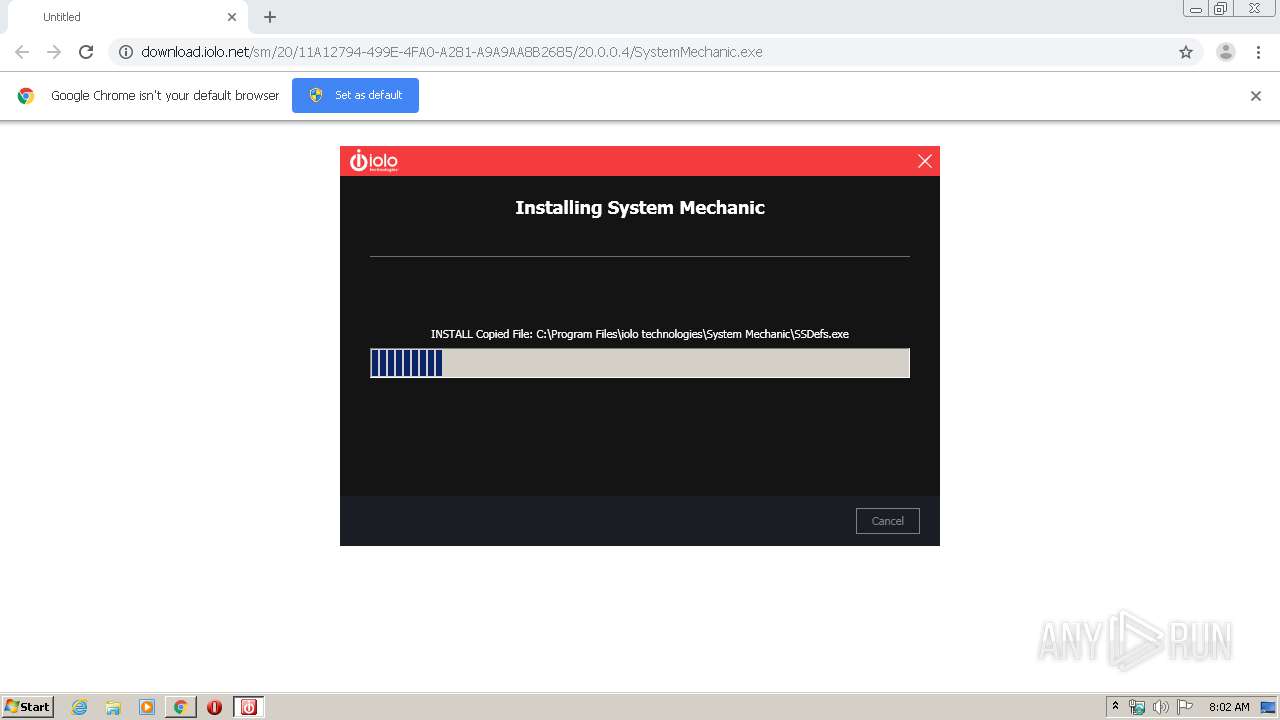1280x720 pixels.
Task: Open Windows Explorer from taskbar
Action: (x=113, y=707)
